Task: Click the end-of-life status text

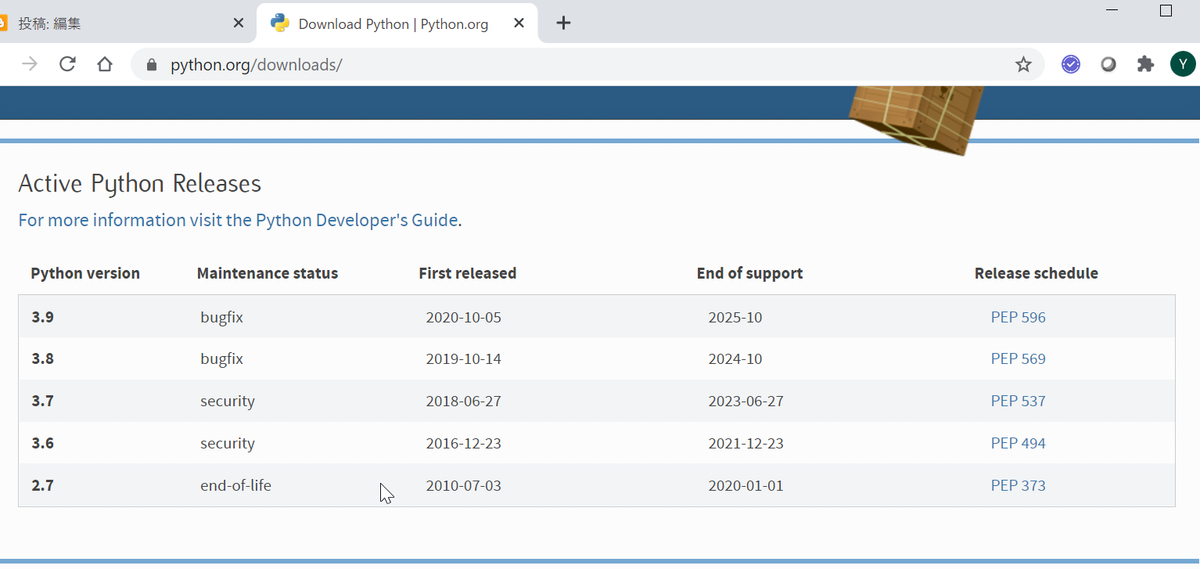Action: click(x=235, y=485)
